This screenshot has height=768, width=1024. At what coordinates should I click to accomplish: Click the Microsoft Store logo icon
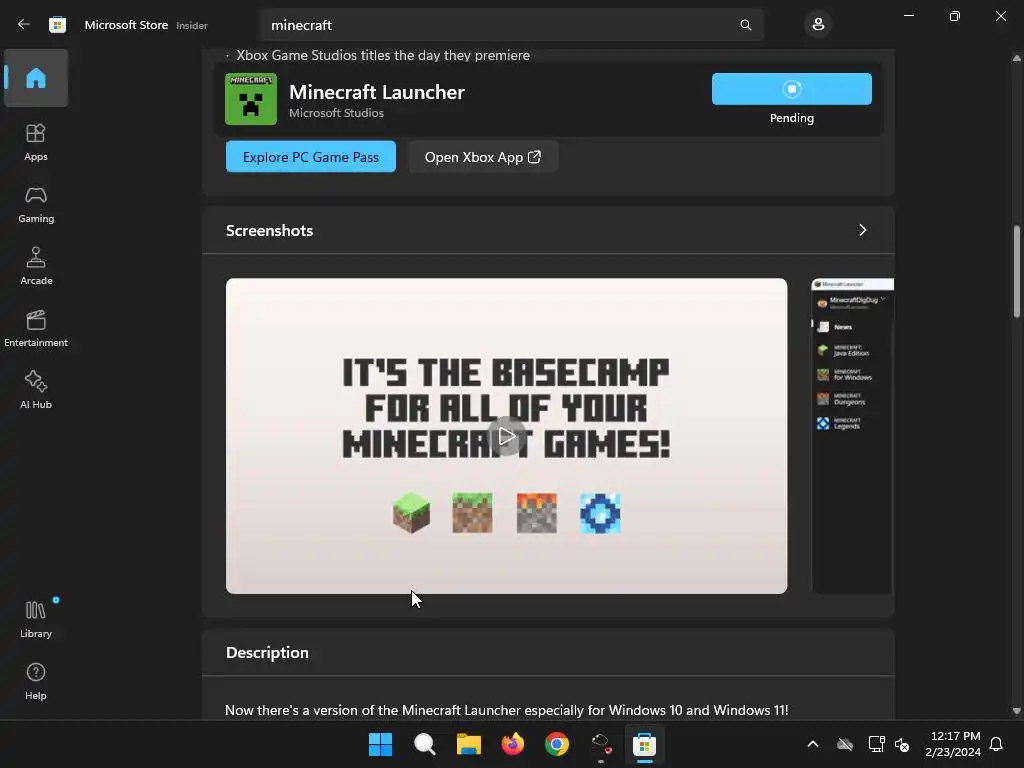point(57,25)
